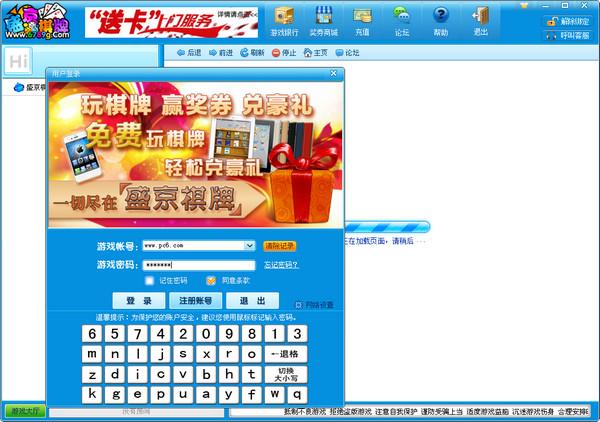Click the 后退 back navigation button

coord(189,53)
